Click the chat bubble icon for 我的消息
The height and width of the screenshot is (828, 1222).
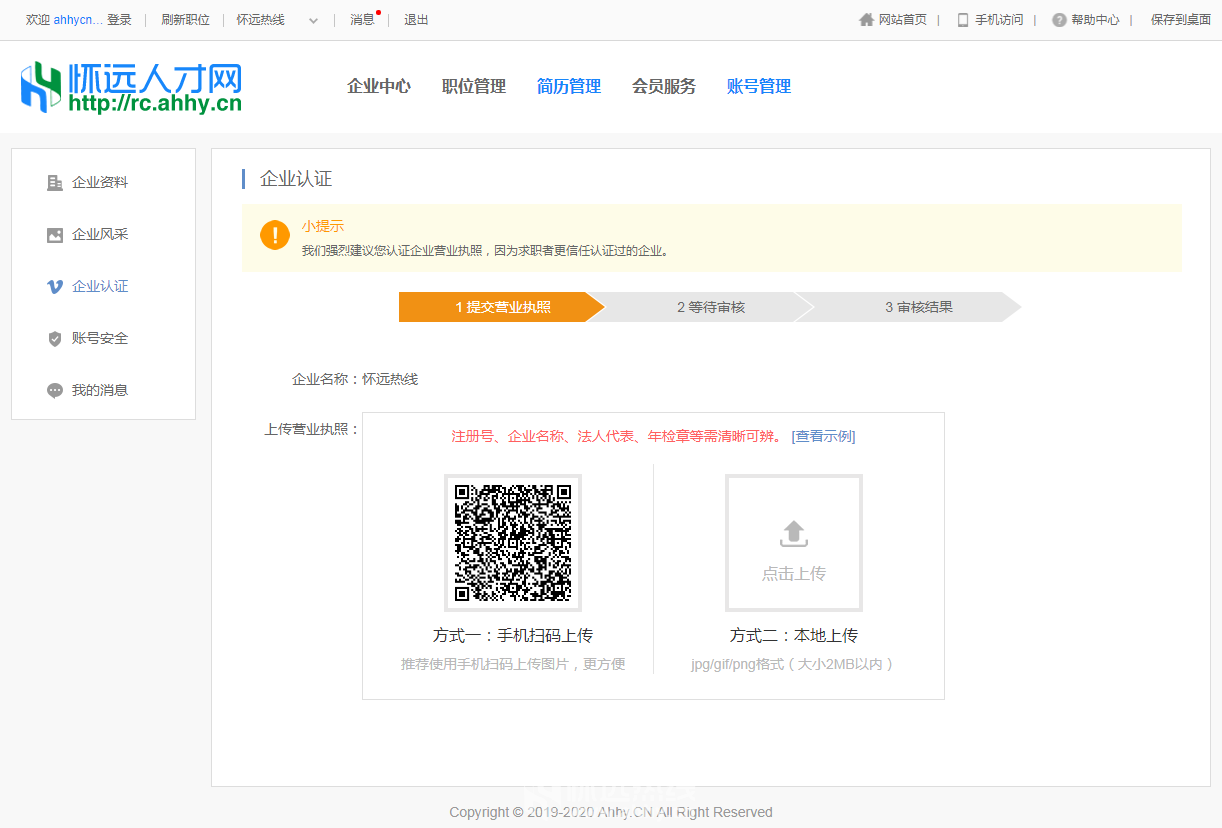click(55, 391)
